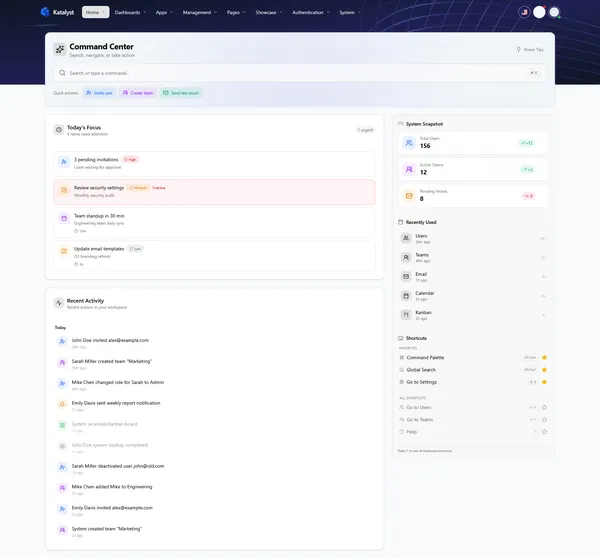Screen dimensions: 600x558
Task: Click the Invite user quick action
Action: tap(99, 93)
